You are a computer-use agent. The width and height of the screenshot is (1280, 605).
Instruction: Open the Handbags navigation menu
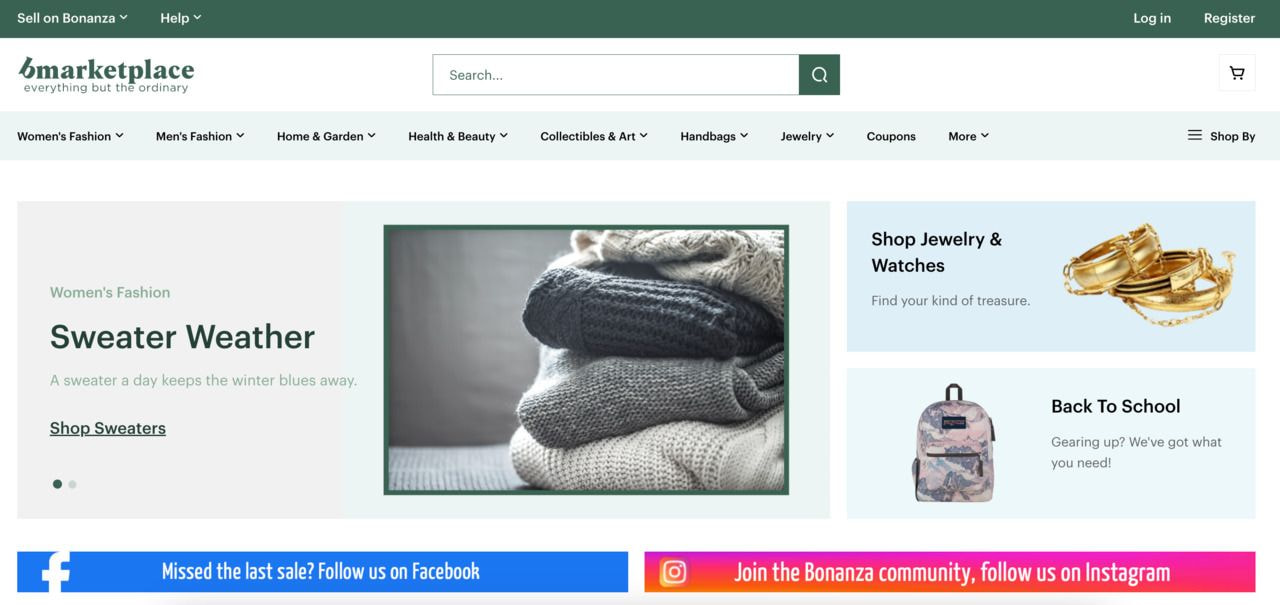coord(713,135)
